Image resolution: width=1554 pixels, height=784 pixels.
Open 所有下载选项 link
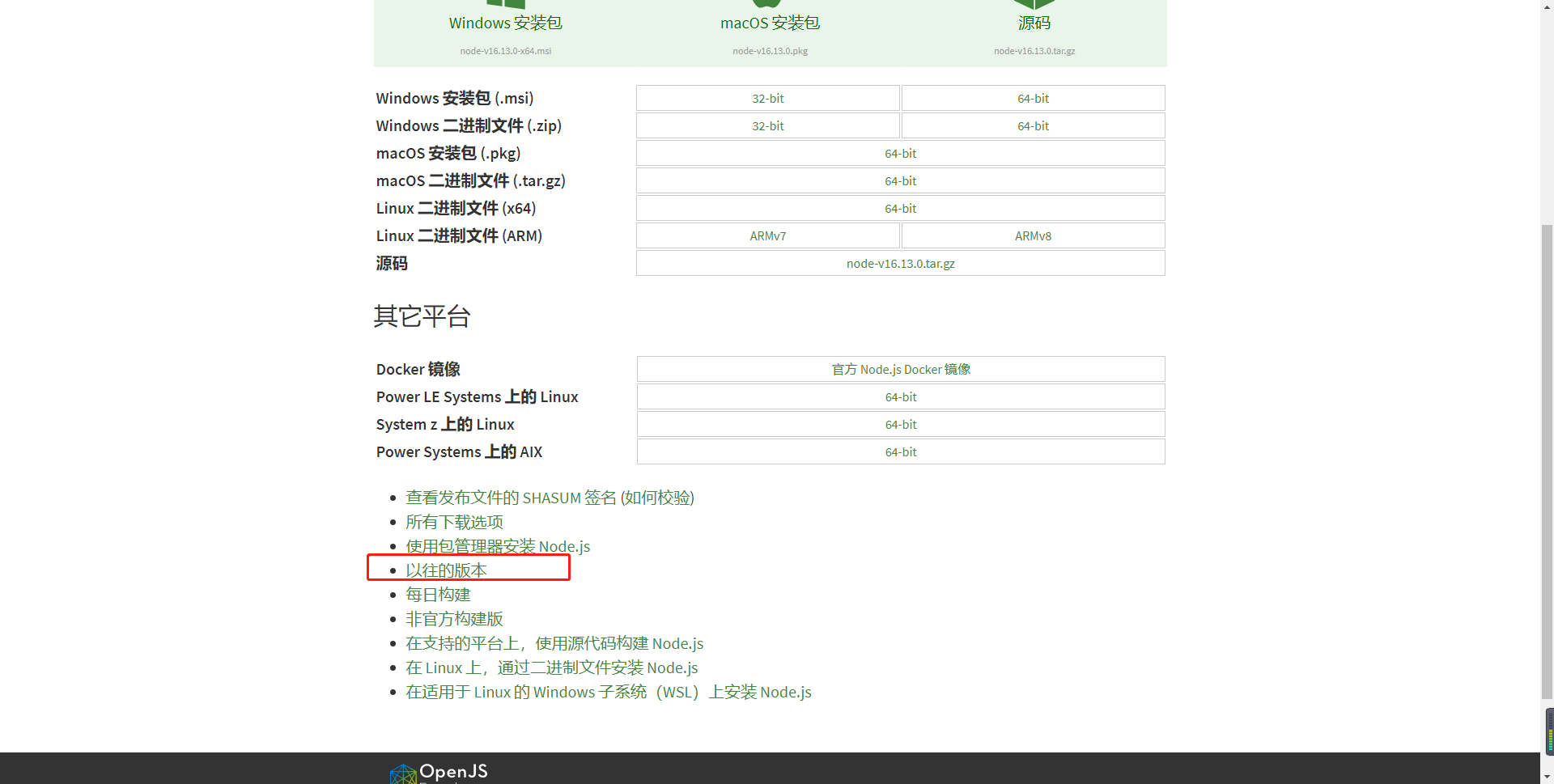pos(454,522)
